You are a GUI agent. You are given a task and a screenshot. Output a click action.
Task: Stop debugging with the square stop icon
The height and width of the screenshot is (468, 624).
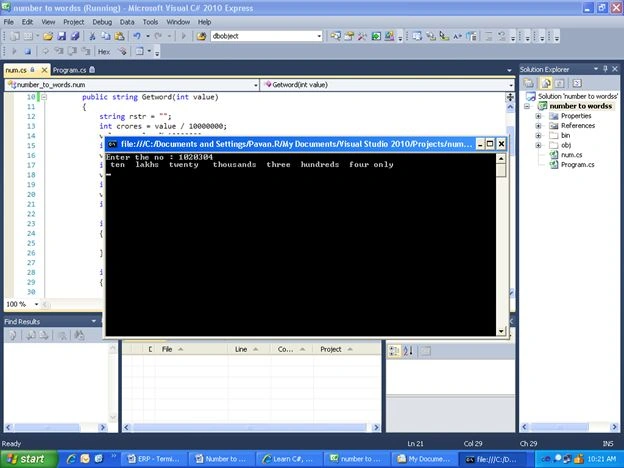(27, 51)
